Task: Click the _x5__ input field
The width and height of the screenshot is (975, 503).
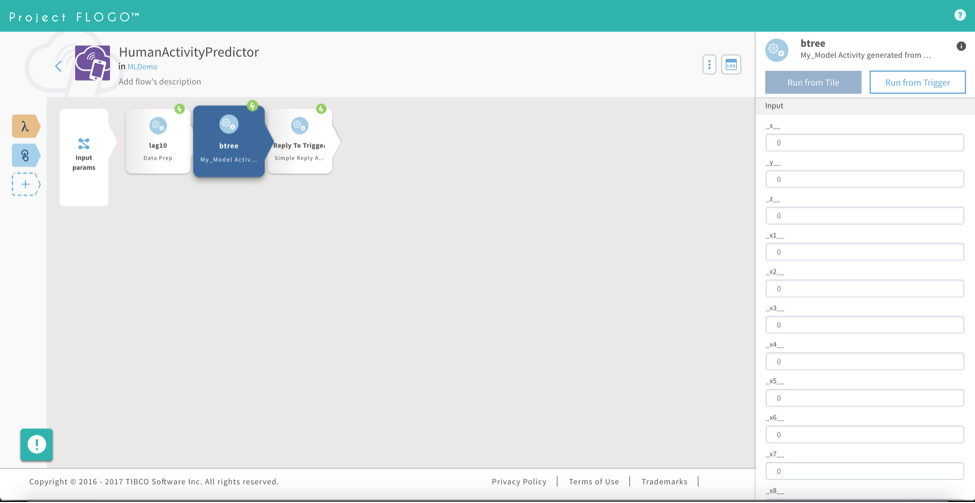Action: point(864,398)
